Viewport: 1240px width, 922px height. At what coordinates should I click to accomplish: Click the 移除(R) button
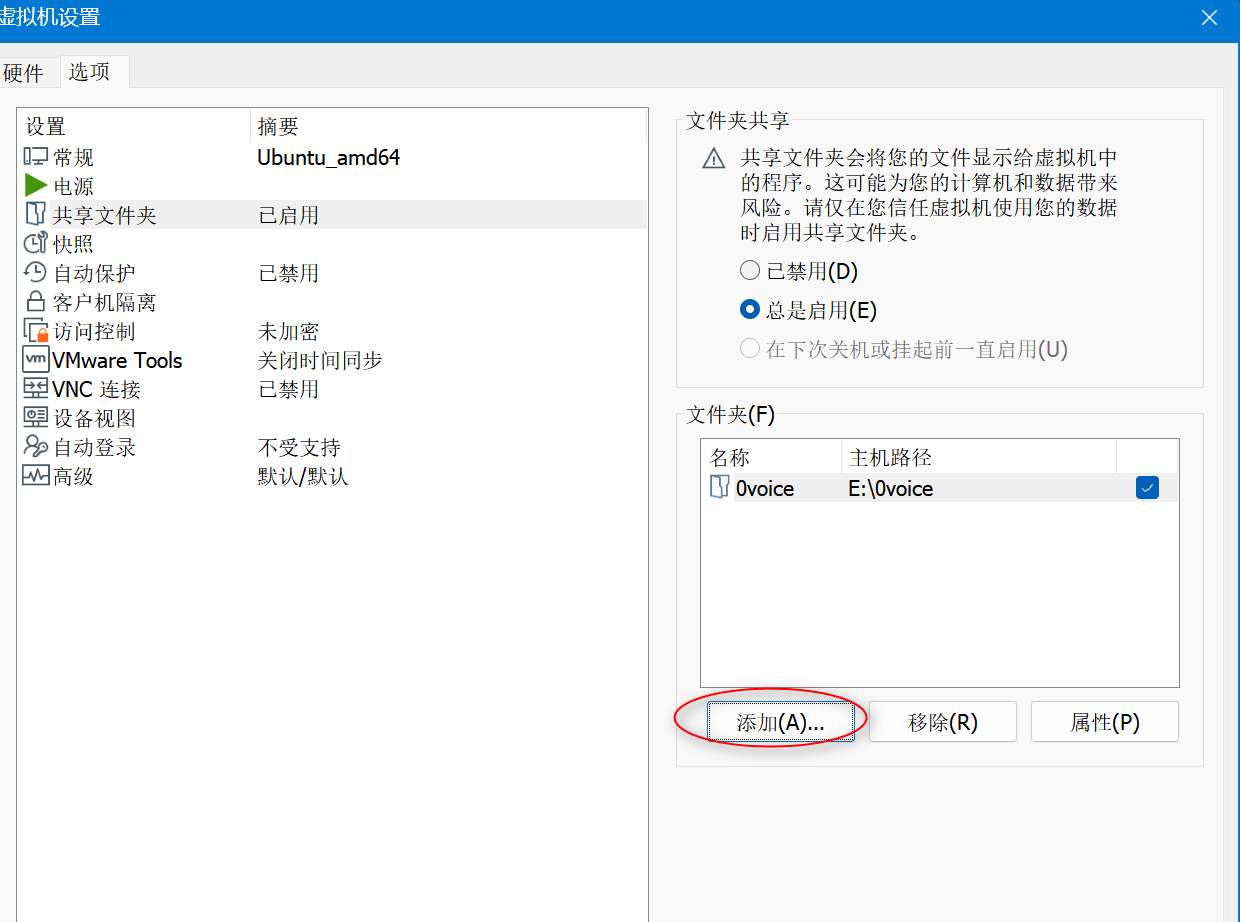click(943, 722)
